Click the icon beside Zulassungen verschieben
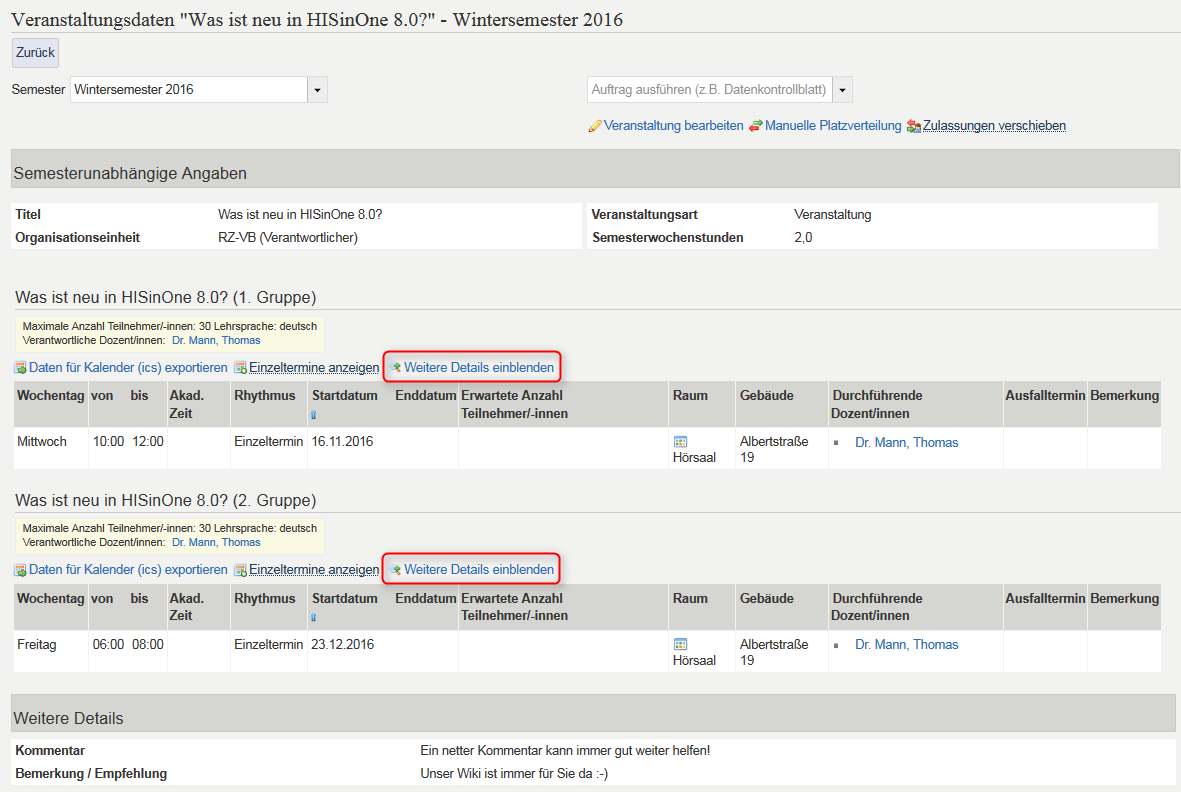 tap(914, 126)
